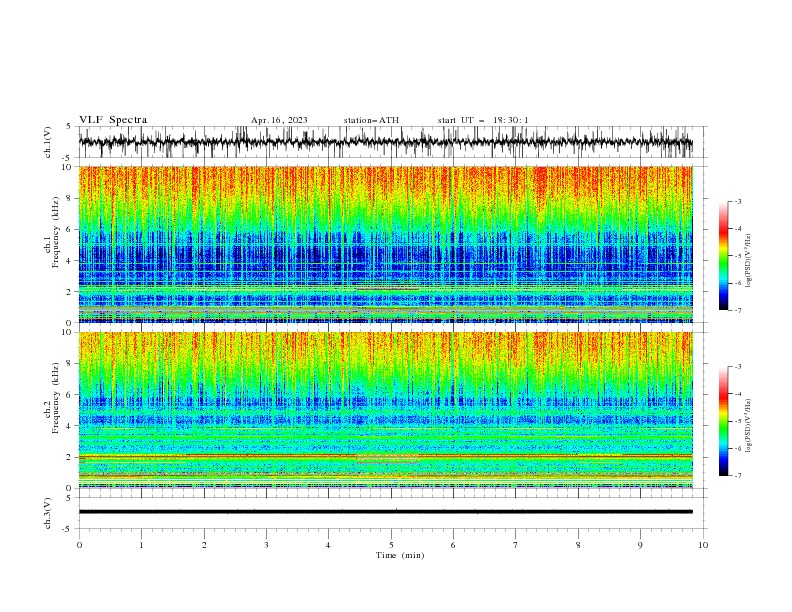
Task: Click inside the ch.1 spectrogram panel
Action: pos(385,244)
